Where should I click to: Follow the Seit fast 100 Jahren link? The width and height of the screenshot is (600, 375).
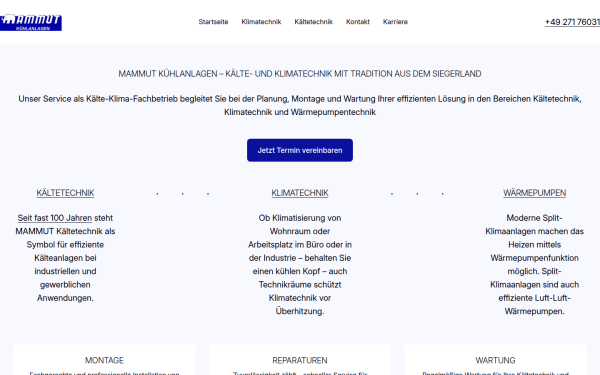pos(55,218)
